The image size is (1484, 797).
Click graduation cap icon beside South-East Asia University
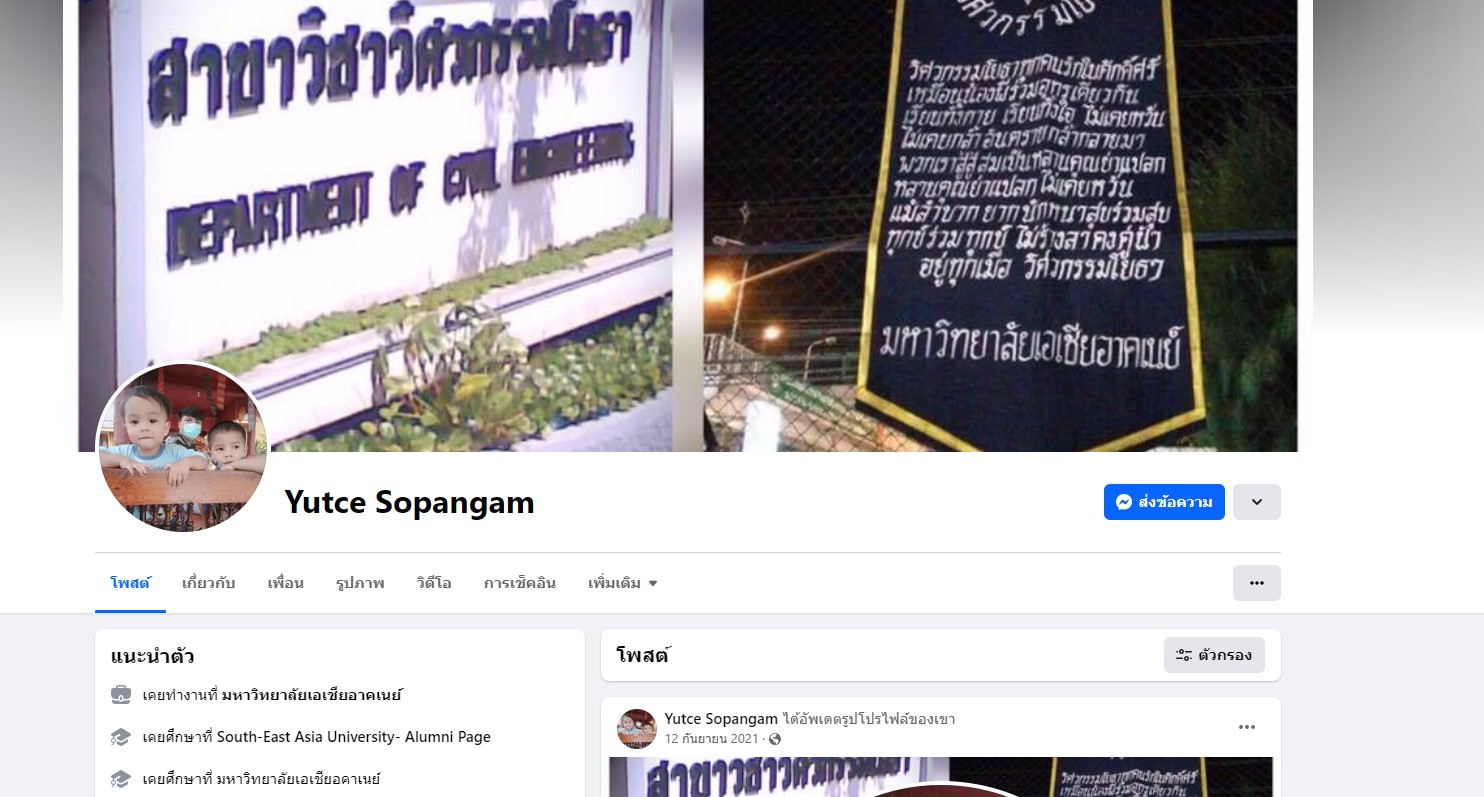(120, 737)
